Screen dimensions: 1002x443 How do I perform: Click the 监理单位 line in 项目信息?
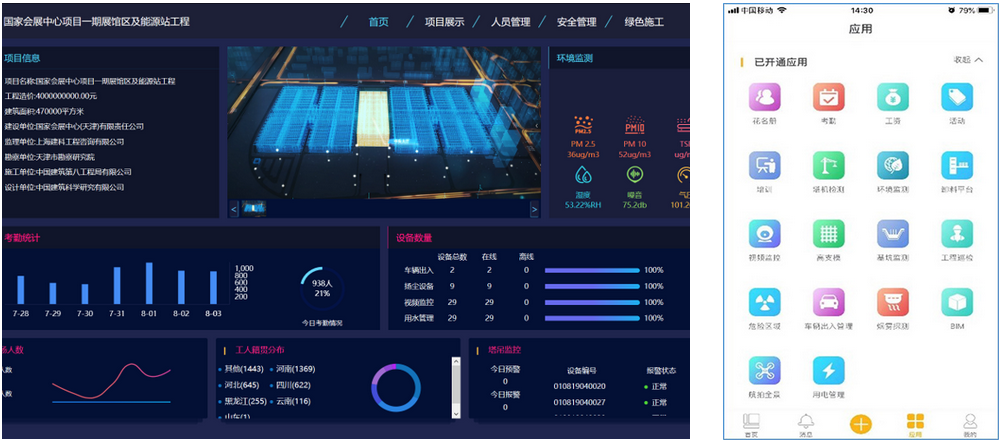[x=65, y=142]
